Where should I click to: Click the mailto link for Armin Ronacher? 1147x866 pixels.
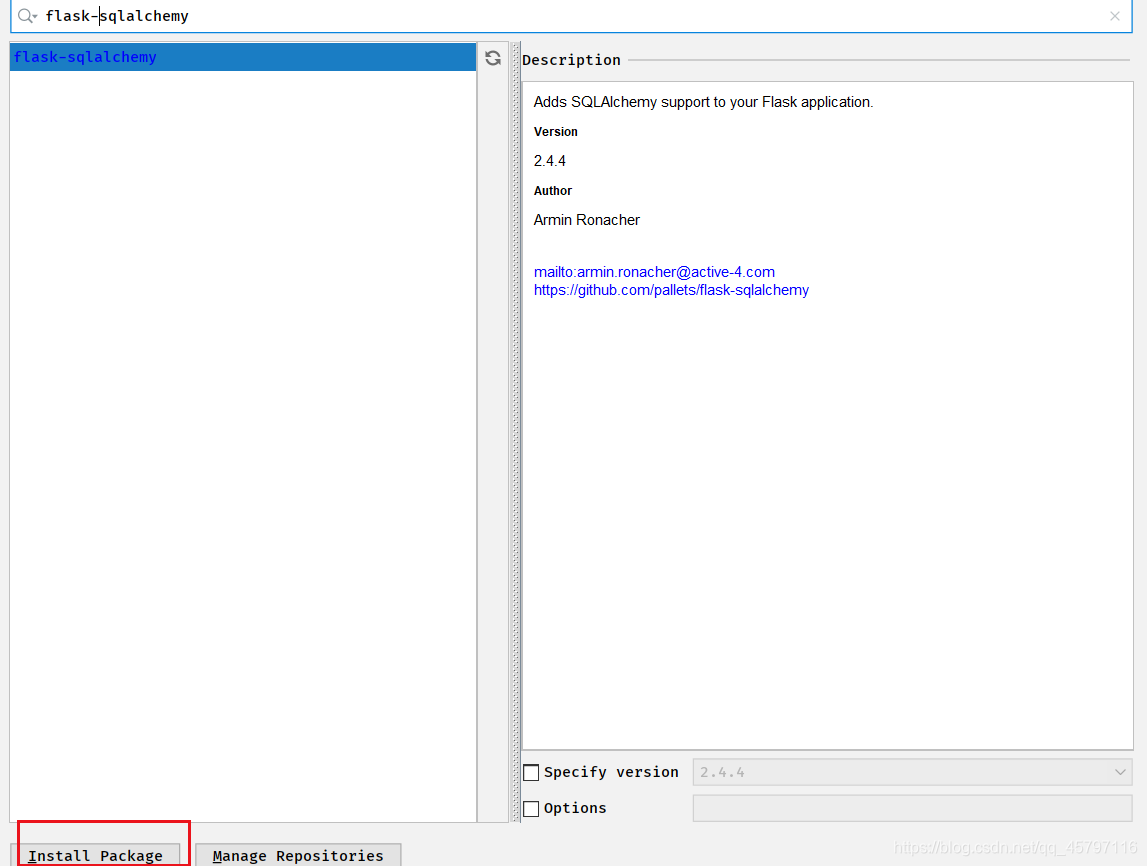[x=654, y=271]
